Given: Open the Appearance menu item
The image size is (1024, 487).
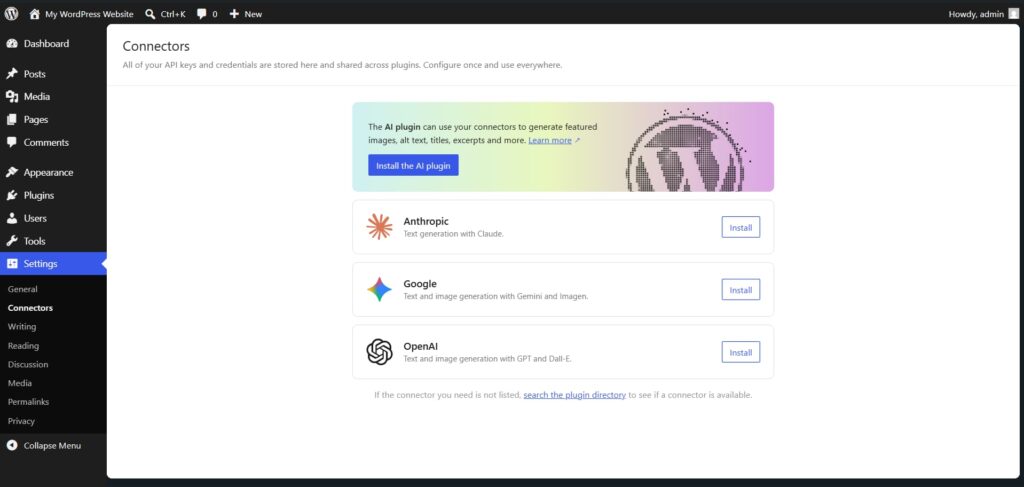Looking at the screenshot, I should (48, 172).
